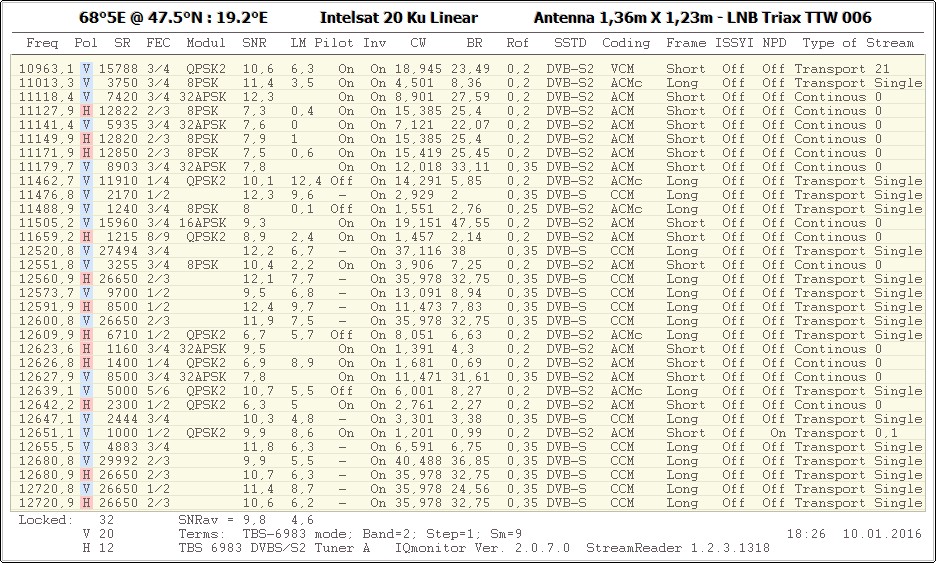Click the Inv column header

(x=375, y=43)
